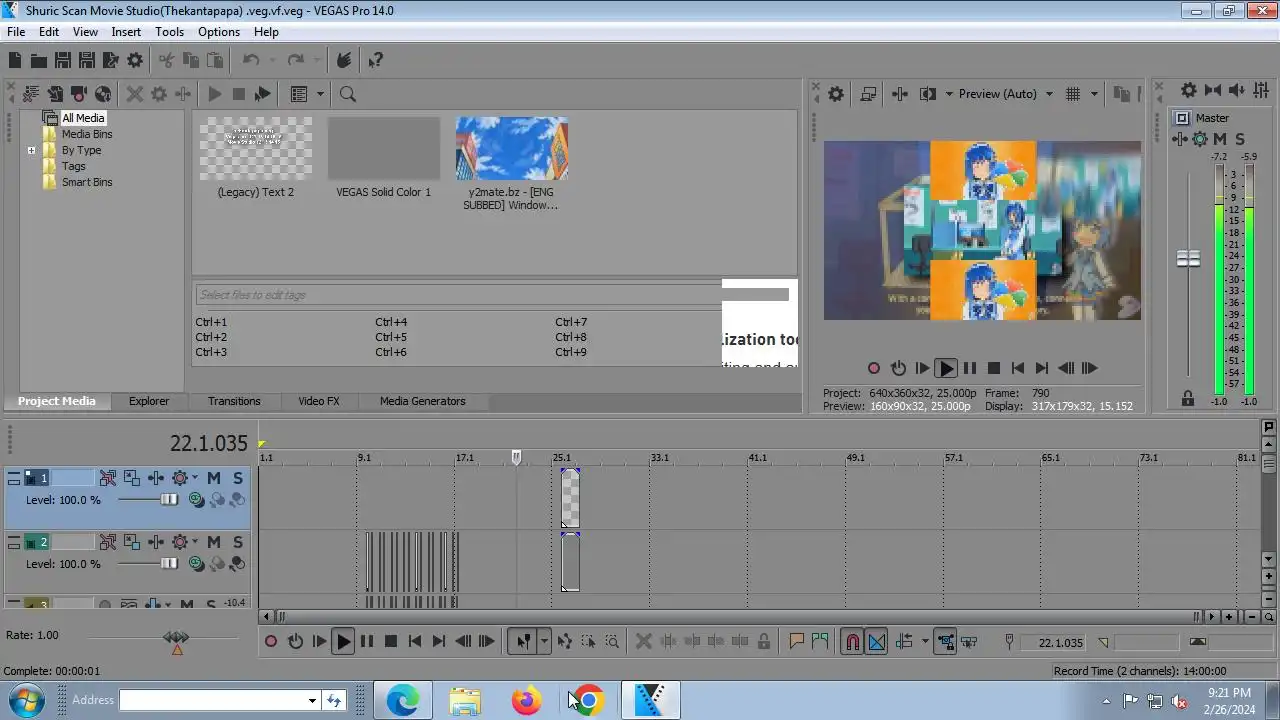Open the media Views dropdown arrow
Viewport: 1280px width, 720px height.
click(x=320, y=94)
